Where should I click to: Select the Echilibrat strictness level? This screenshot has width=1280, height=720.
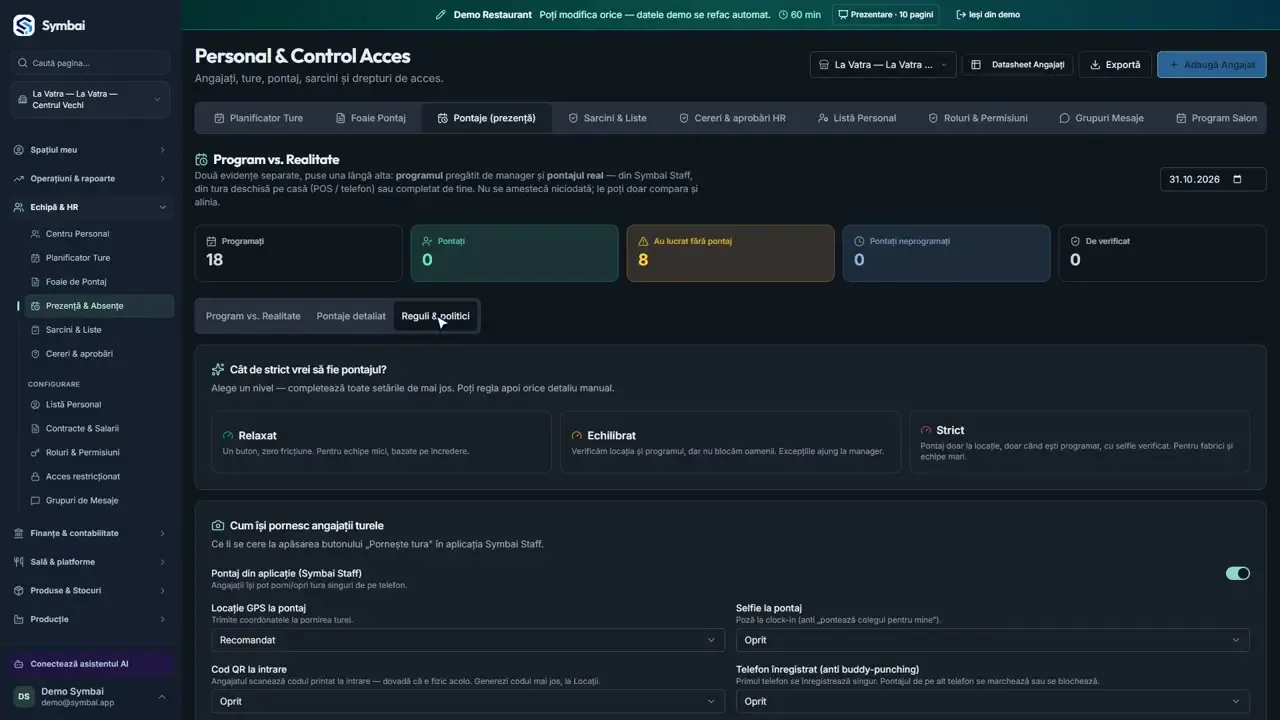(x=730, y=442)
